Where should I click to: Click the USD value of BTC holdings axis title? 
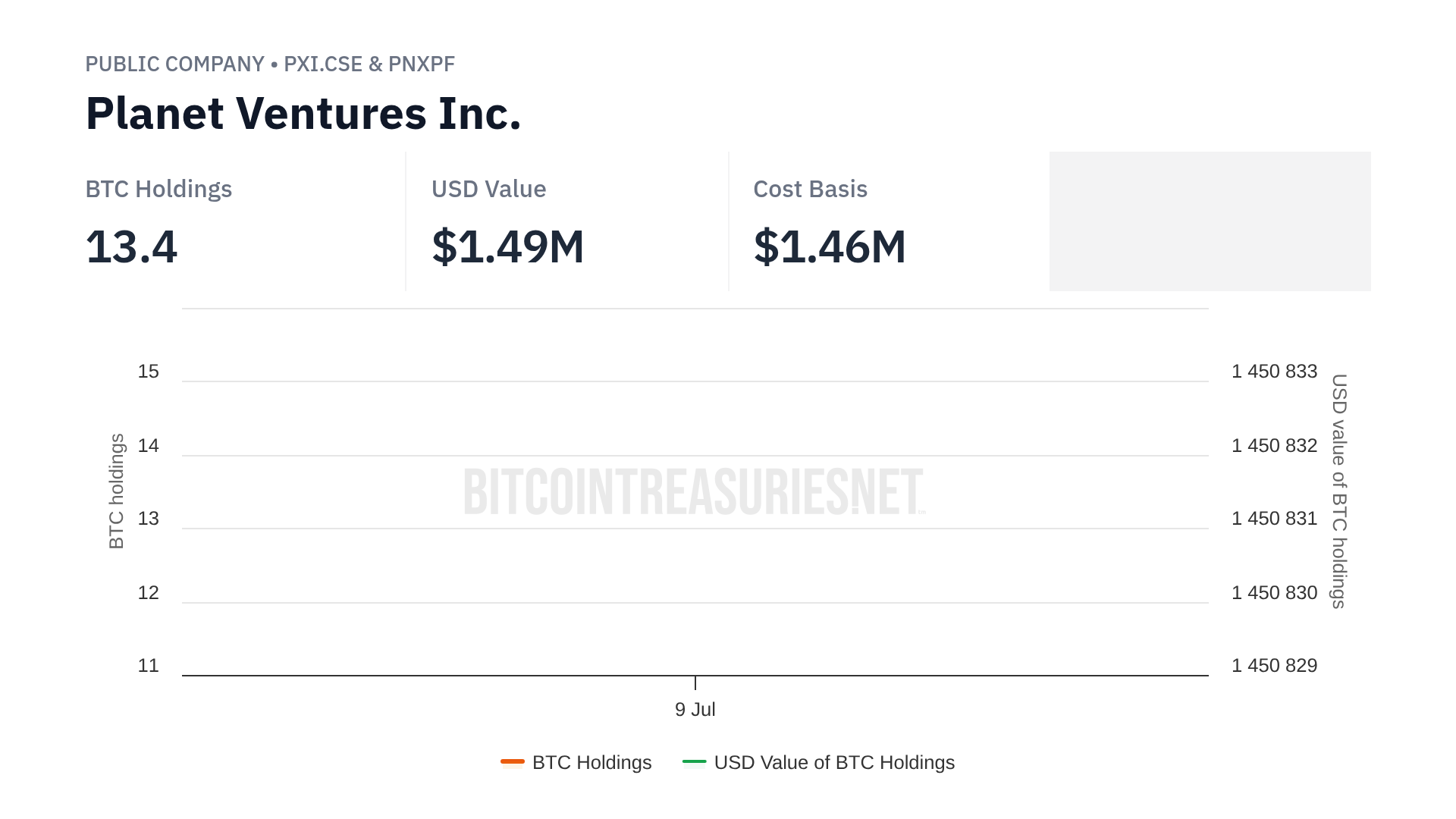point(1339,491)
